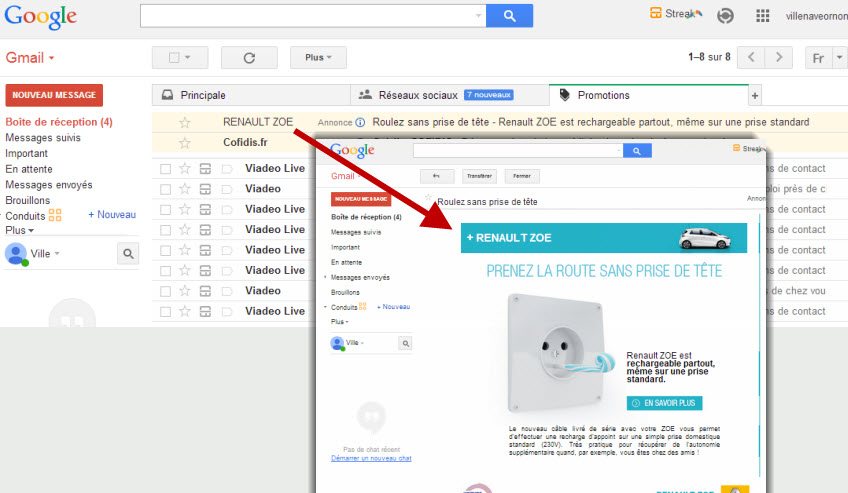Viewport: 848px width, 493px height.
Task: Click the Conduits pipeline grid icon
Action: coord(55,215)
